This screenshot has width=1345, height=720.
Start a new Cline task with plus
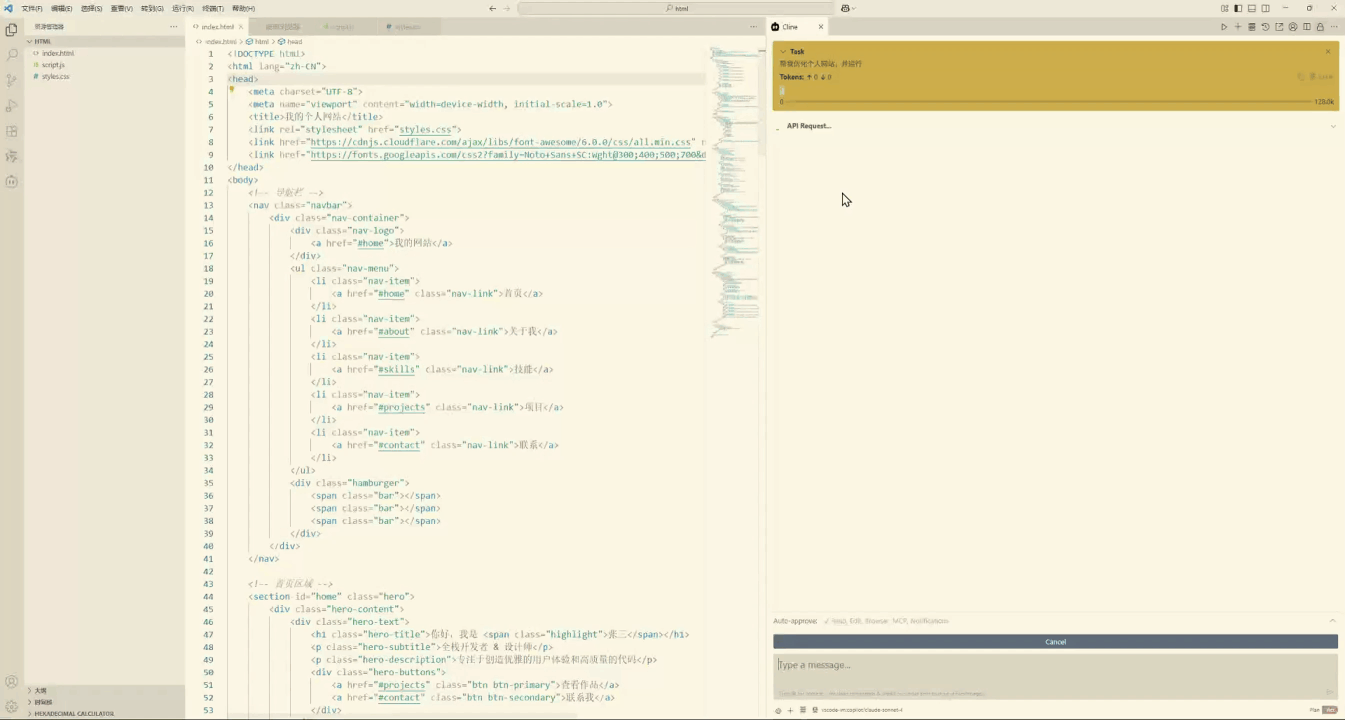pyautogui.click(x=1238, y=27)
